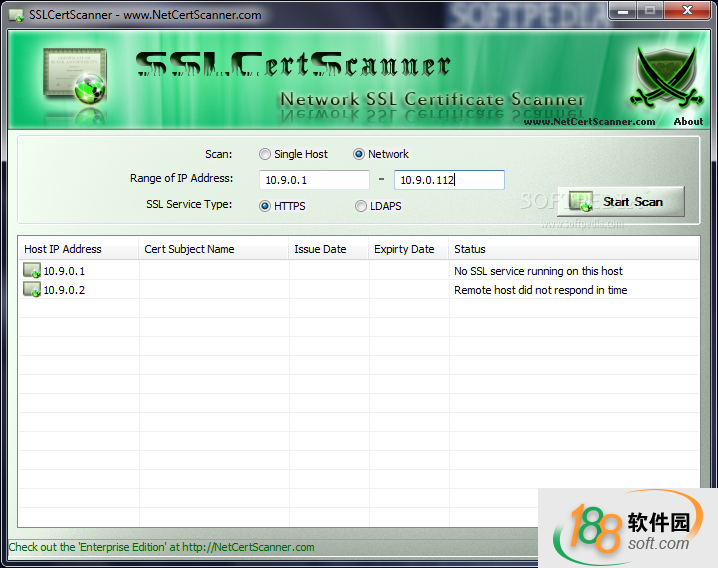Click the starting IP address field
This screenshot has width=718, height=568.
pos(314,180)
